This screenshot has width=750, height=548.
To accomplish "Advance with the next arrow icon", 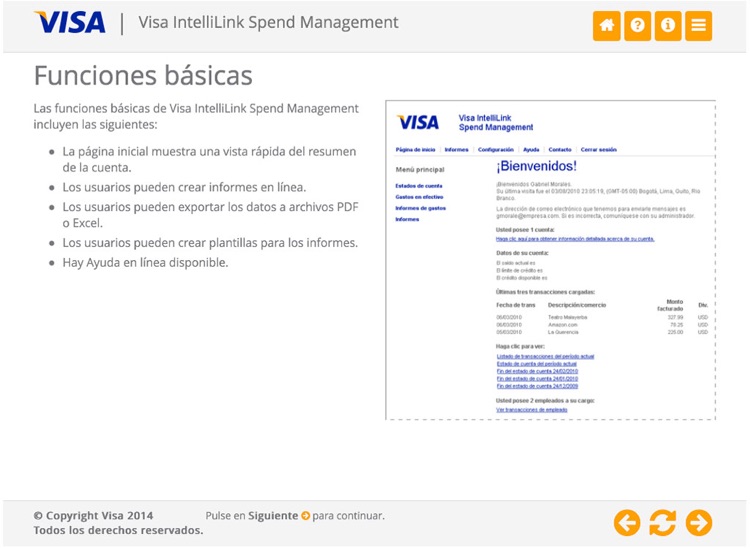I will tap(699, 523).
